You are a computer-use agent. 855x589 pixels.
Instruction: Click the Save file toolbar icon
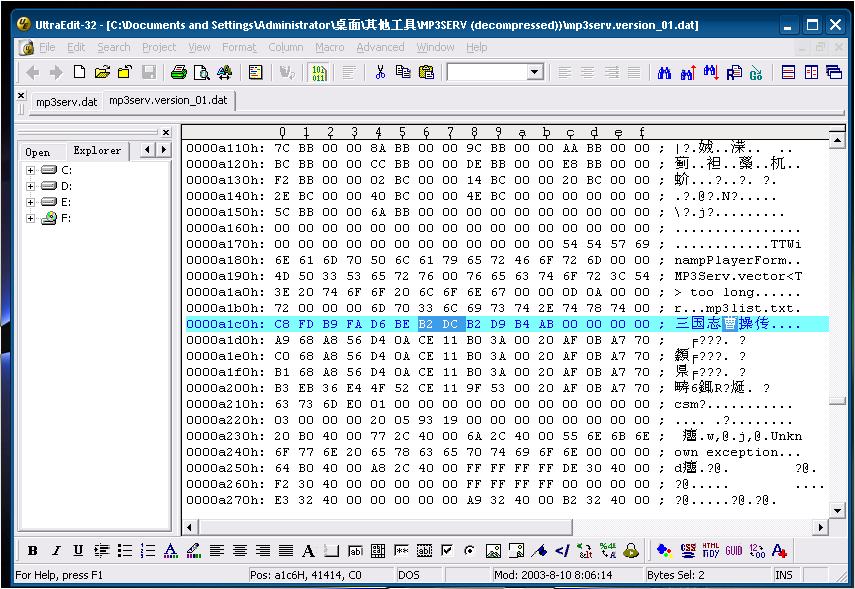pyautogui.click(x=149, y=72)
